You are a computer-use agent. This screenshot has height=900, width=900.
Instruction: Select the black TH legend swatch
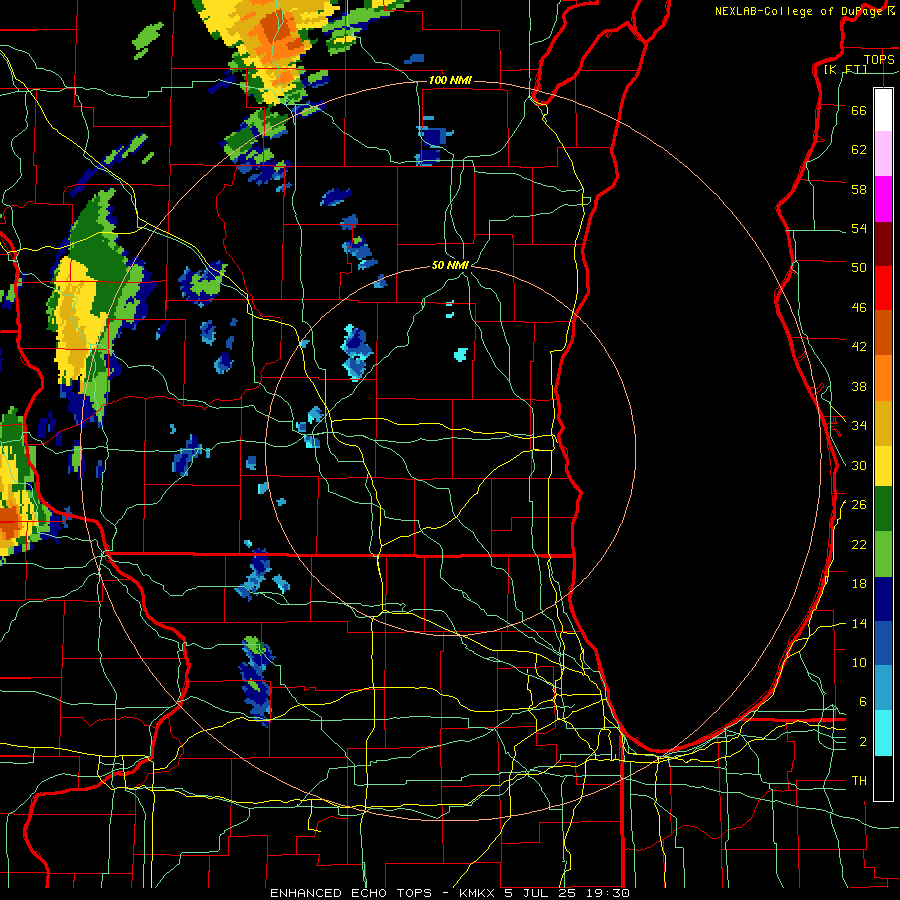883,778
